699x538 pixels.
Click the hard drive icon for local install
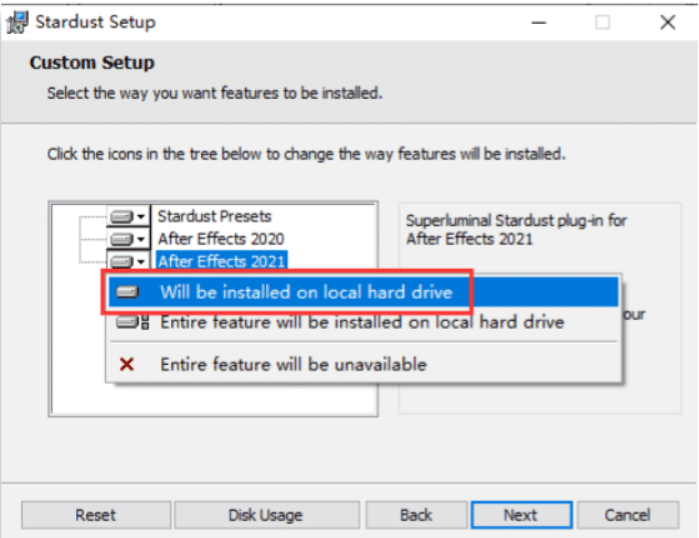click(127, 293)
